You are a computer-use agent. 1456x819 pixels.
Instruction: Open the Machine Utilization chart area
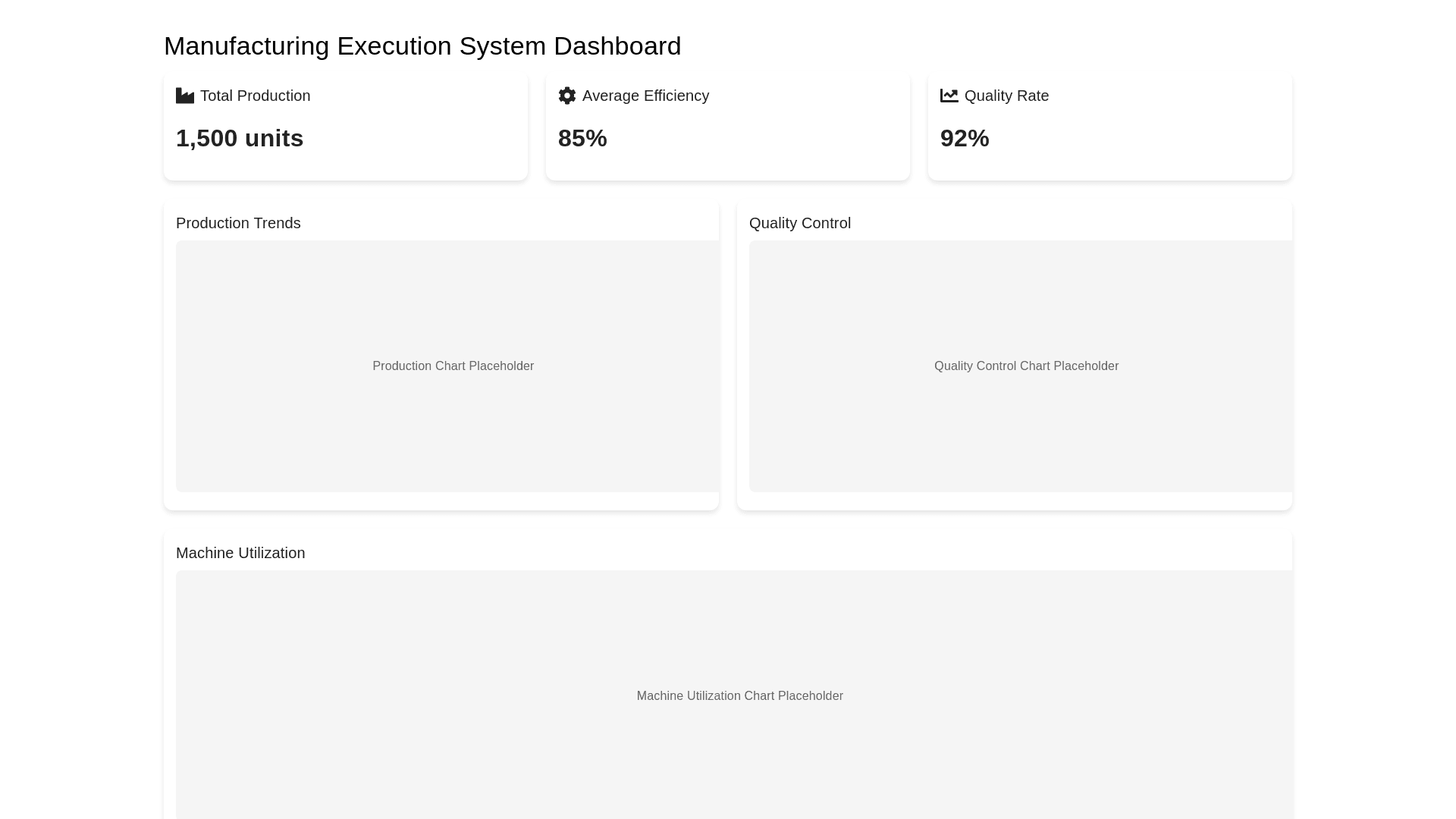click(x=734, y=629)
